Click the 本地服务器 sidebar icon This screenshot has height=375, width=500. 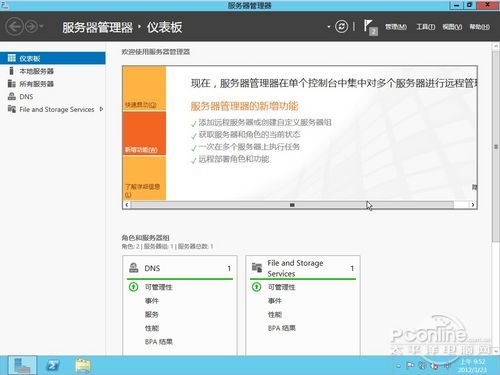pyautogui.click(x=12, y=71)
